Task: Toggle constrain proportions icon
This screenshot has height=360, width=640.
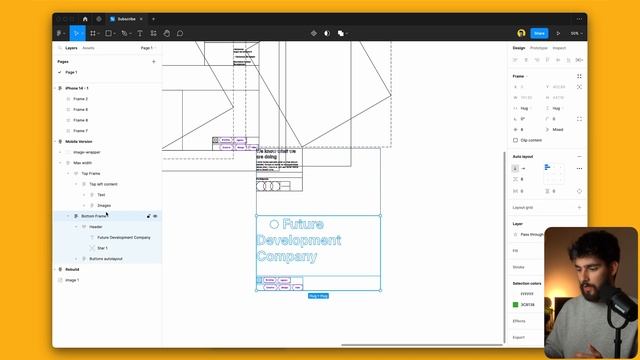Action: (x=579, y=87)
